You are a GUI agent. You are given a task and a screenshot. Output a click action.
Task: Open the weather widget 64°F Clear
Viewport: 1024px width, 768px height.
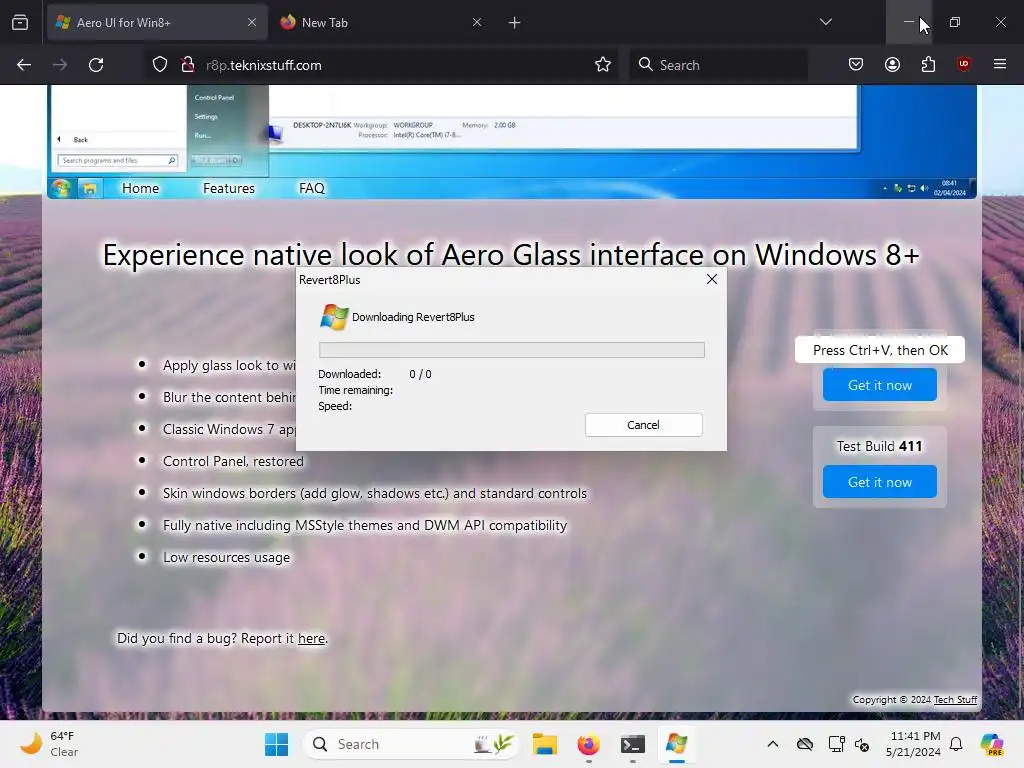[49, 744]
